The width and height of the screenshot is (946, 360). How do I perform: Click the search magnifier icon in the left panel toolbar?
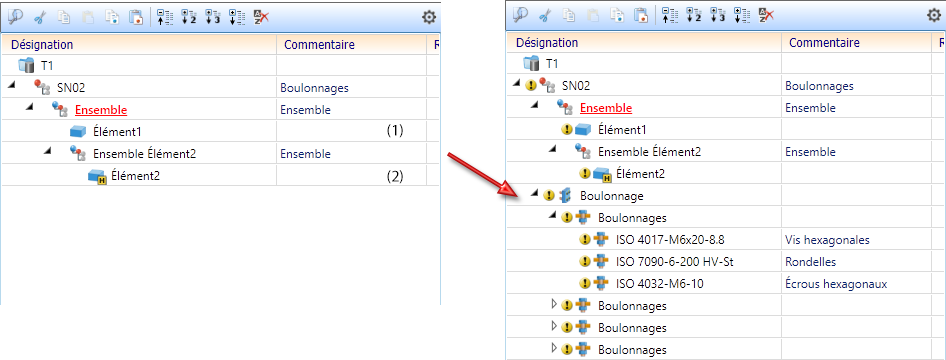[x=15, y=17]
